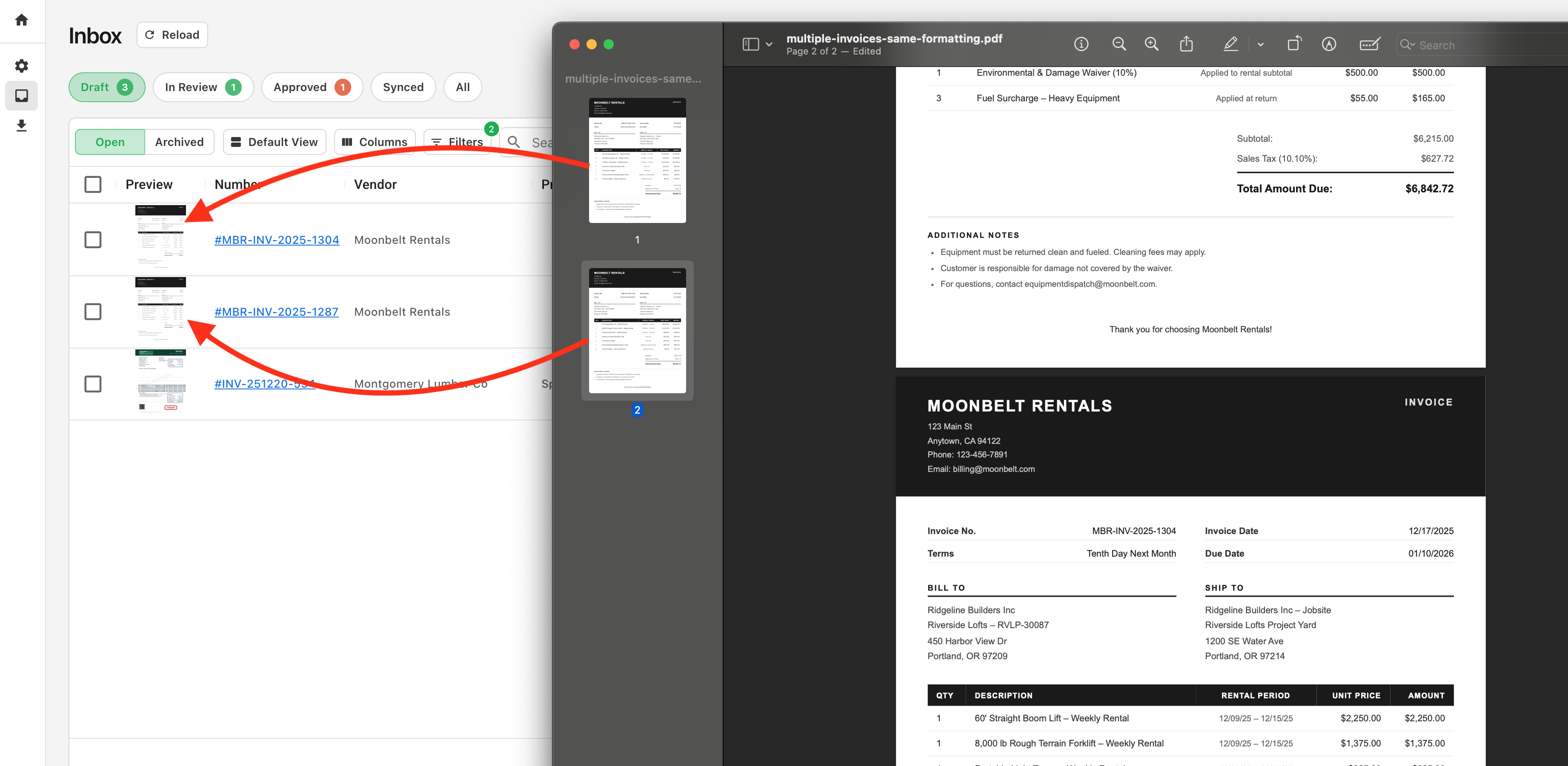
Task: Expand the markup tools chevron in the toolbar
Action: pyautogui.click(x=1260, y=44)
